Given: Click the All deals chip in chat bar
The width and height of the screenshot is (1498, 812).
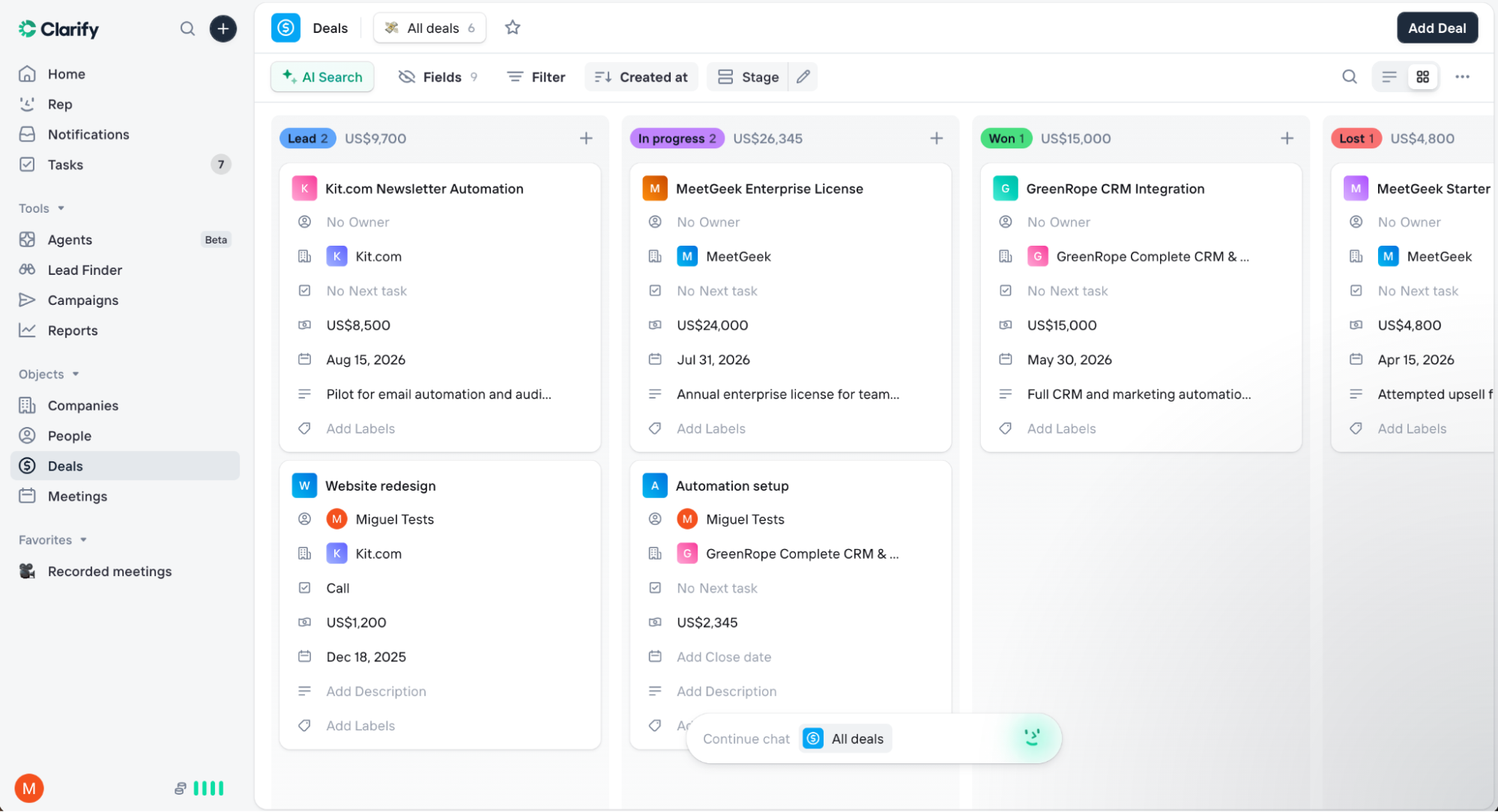Looking at the screenshot, I should point(845,739).
